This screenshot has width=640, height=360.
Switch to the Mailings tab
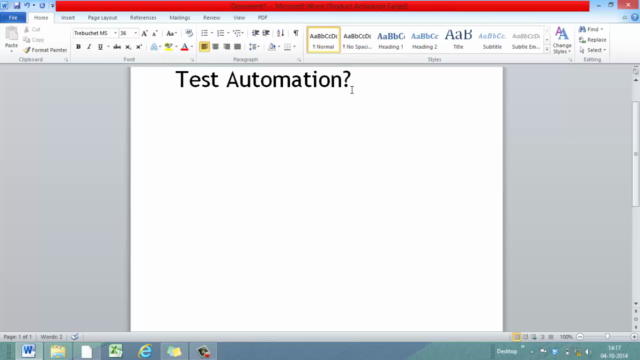coord(180,18)
